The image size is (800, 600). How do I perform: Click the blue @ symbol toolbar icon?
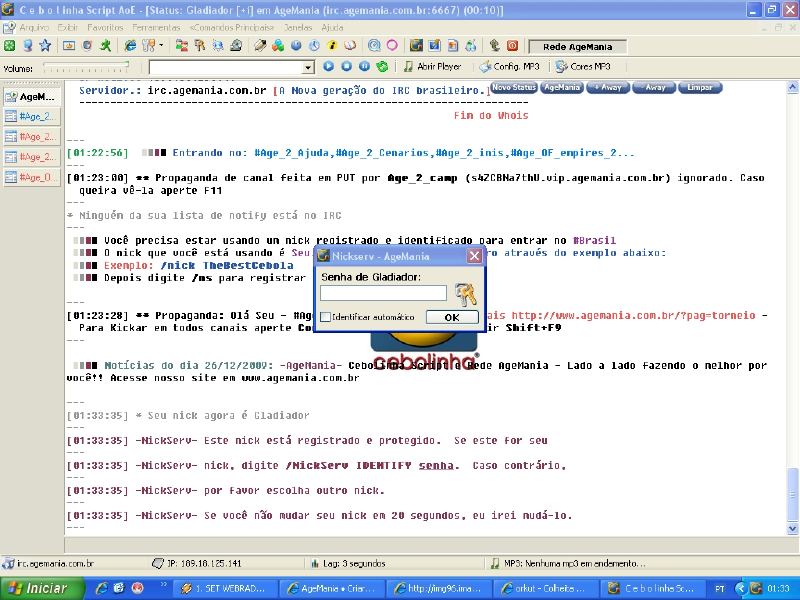tap(374, 46)
